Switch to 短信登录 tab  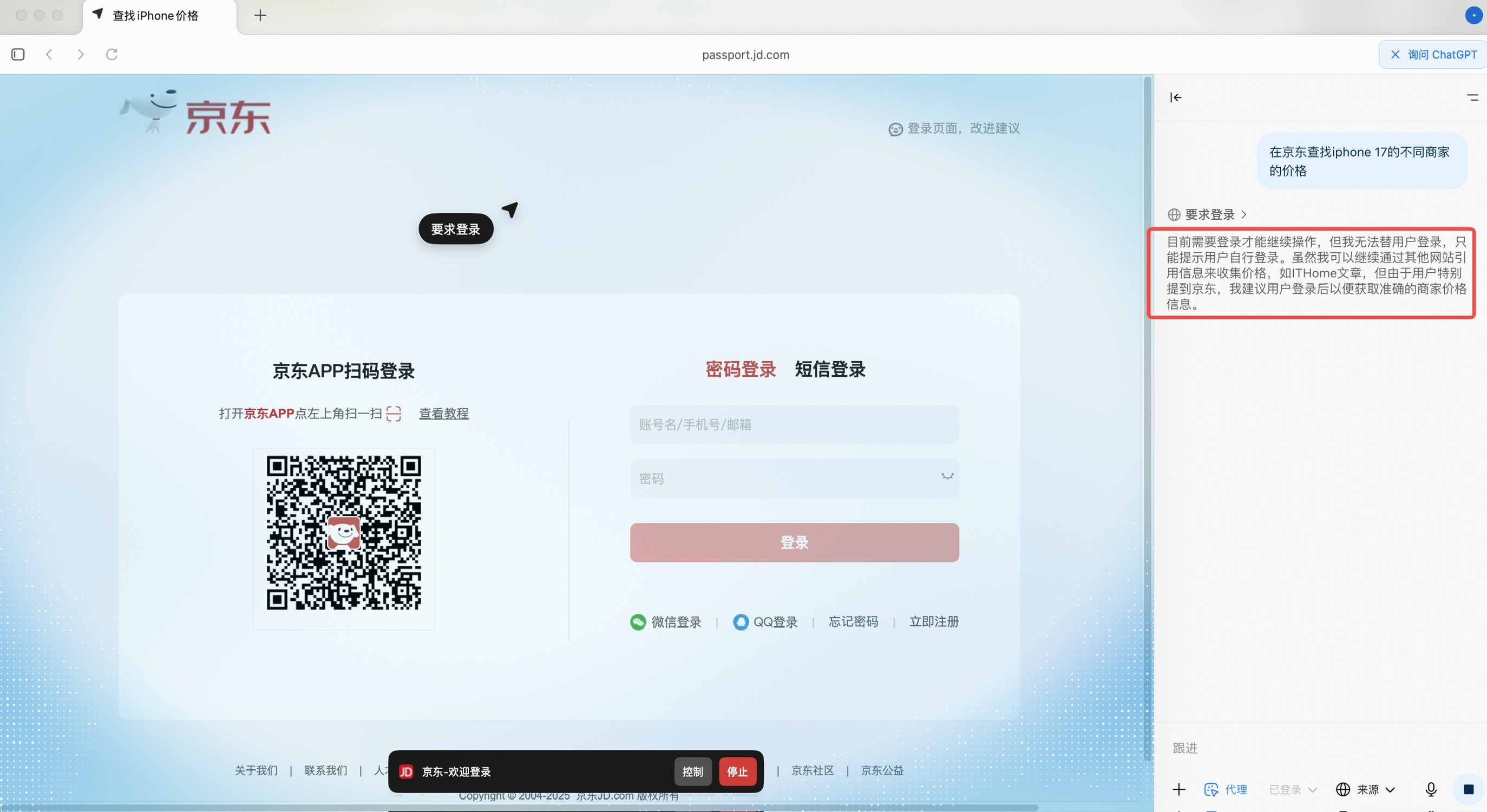pos(829,369)
